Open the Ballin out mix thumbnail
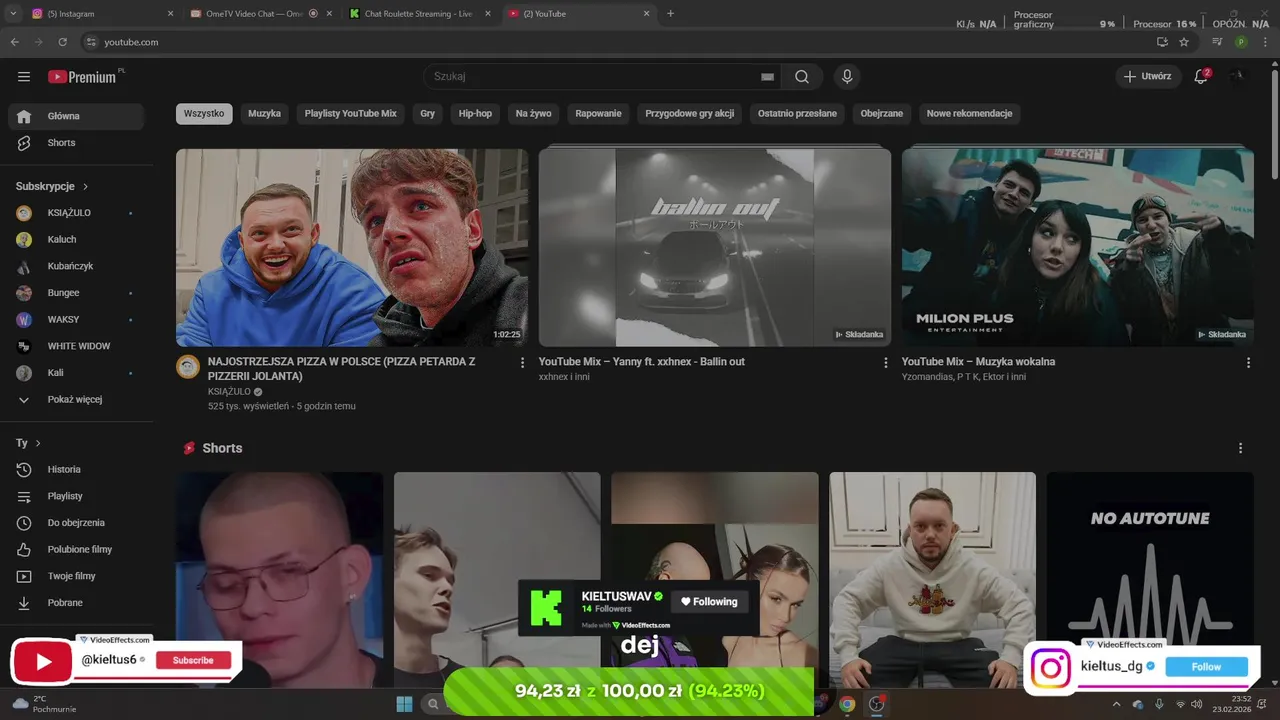The height and width of the screenshot is (720, 1280). point(715,247)
